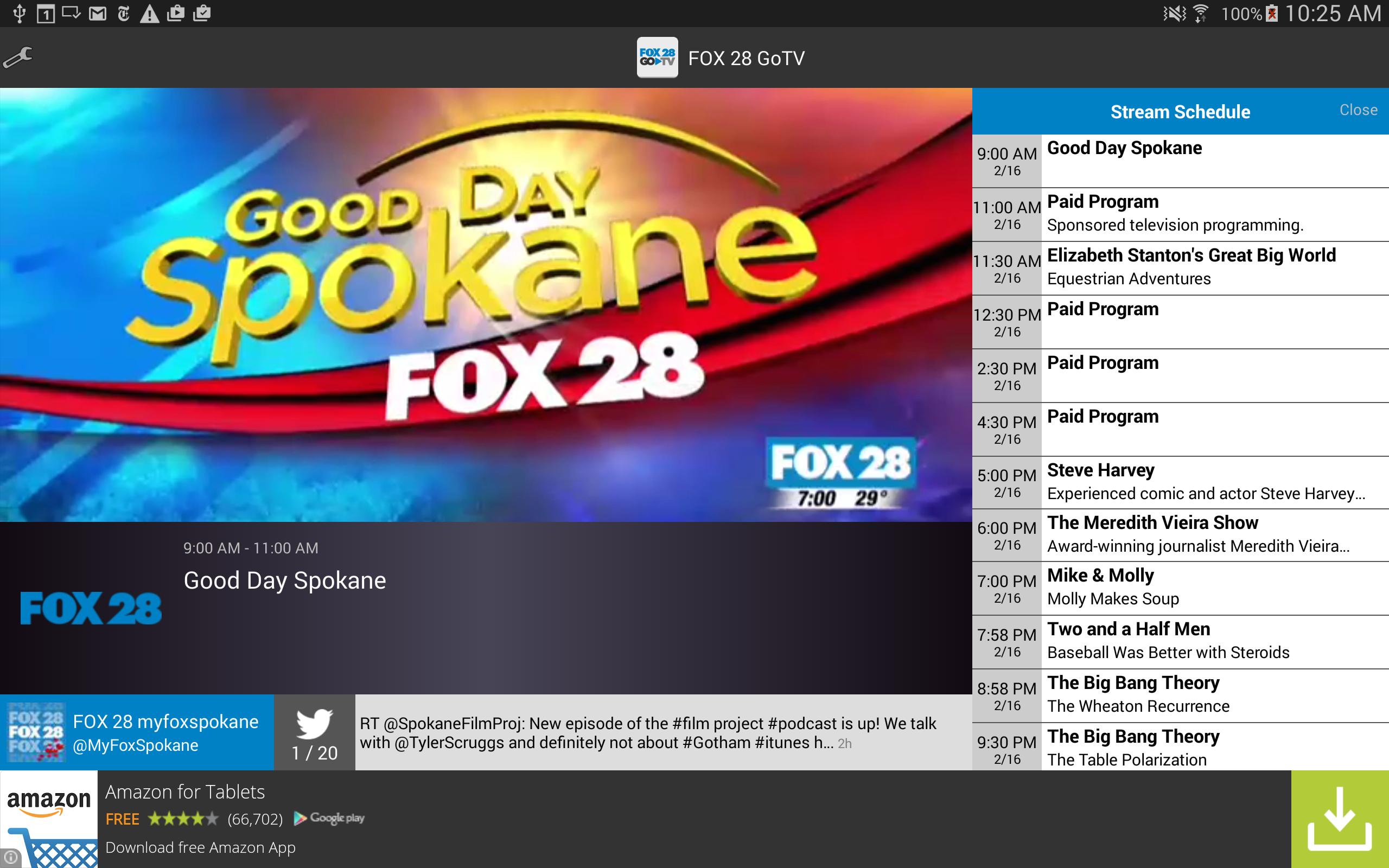Tap the Google Play badge in the ad
This screenshot has width=1389, height=868.
coord(329,818)
